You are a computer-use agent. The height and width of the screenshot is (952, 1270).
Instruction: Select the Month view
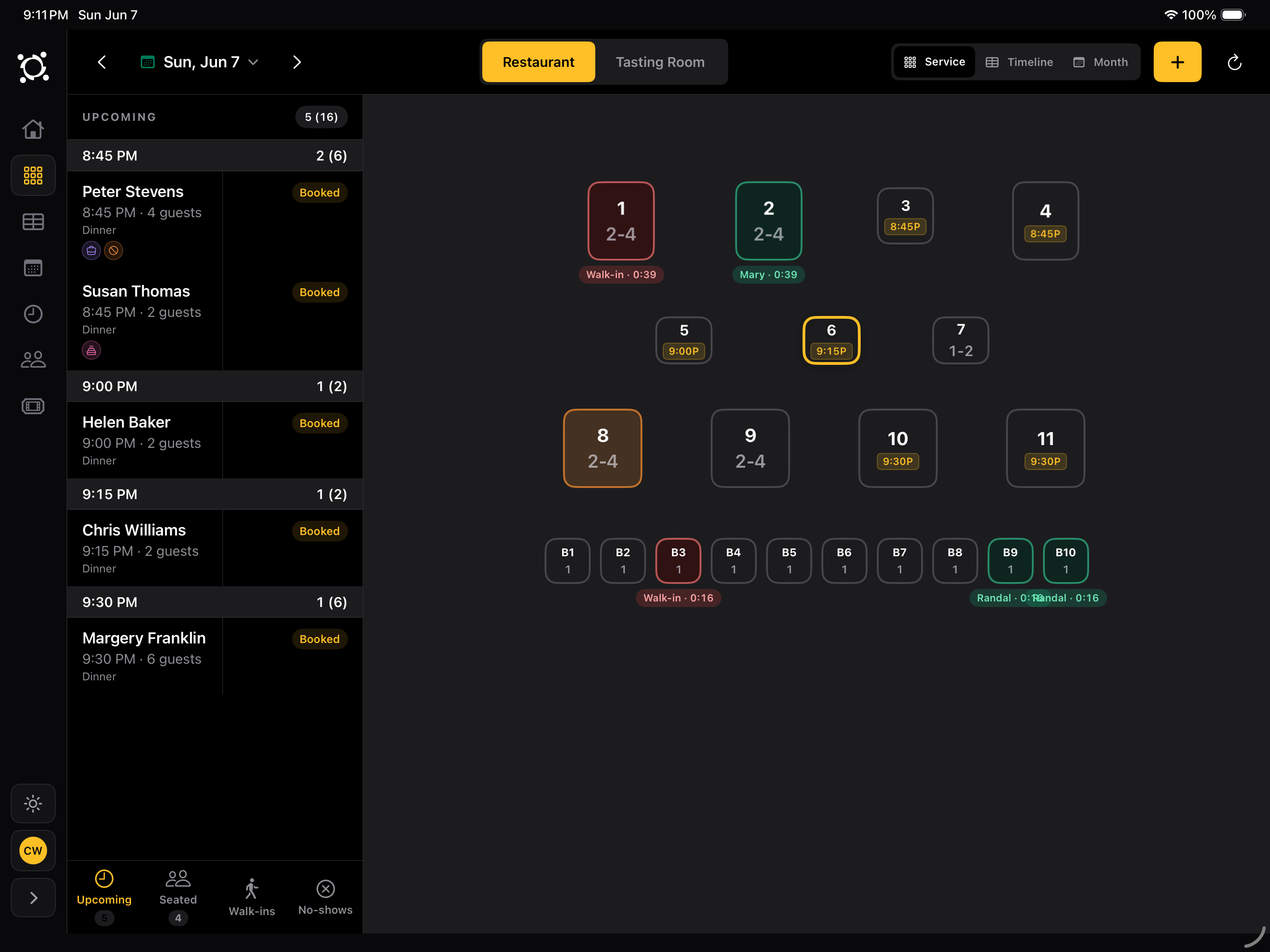[1101, 62]
